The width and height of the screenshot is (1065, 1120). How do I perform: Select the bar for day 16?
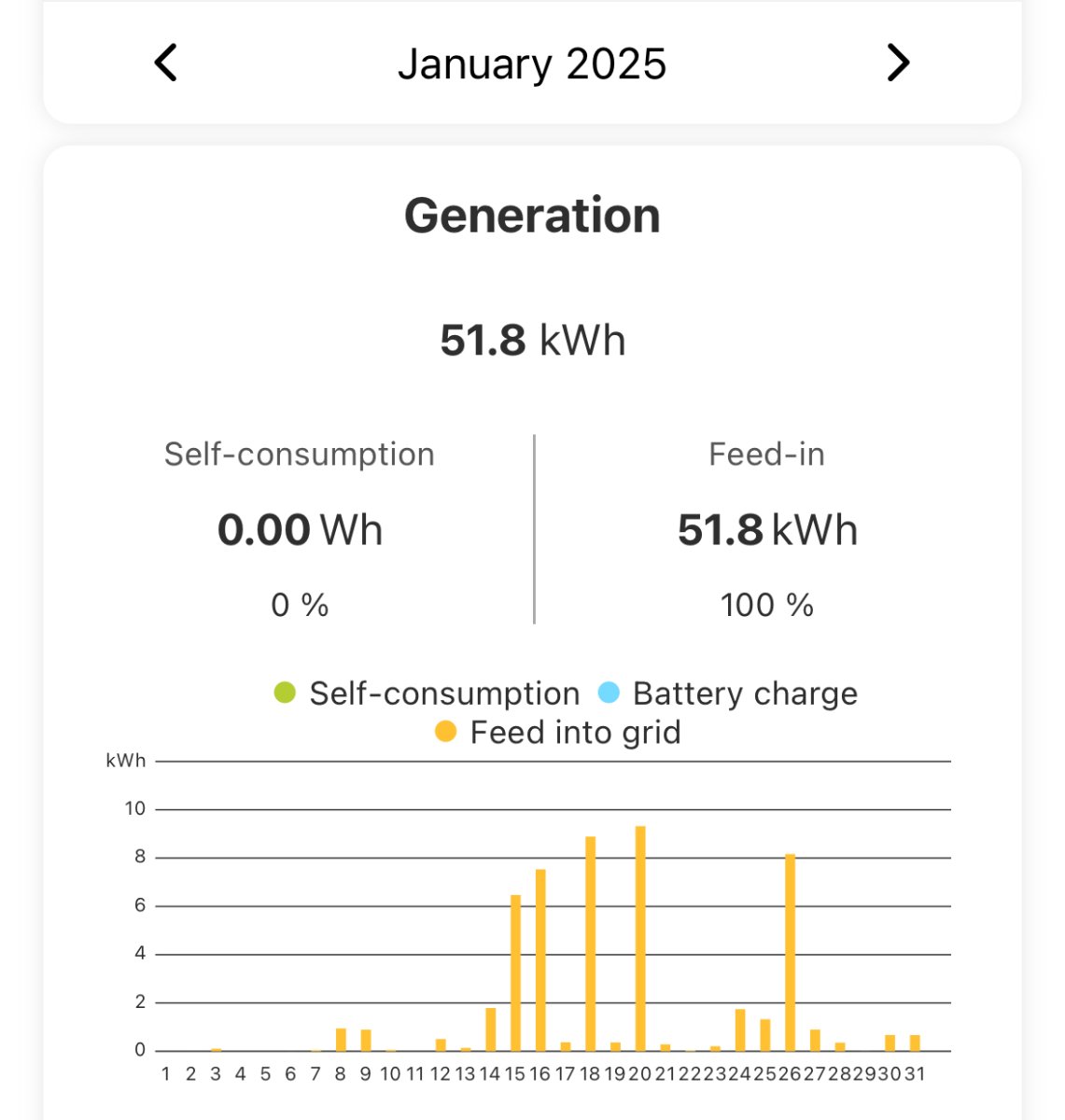pos(540,960)
